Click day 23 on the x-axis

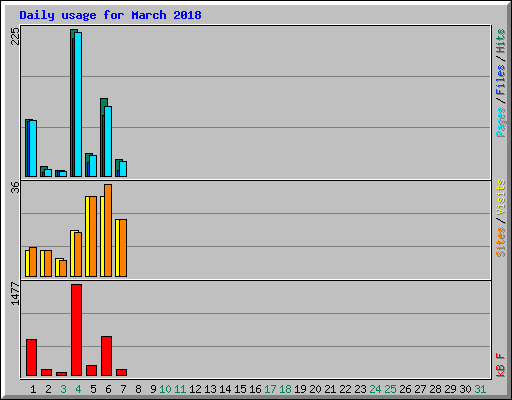tap(360, 389)
